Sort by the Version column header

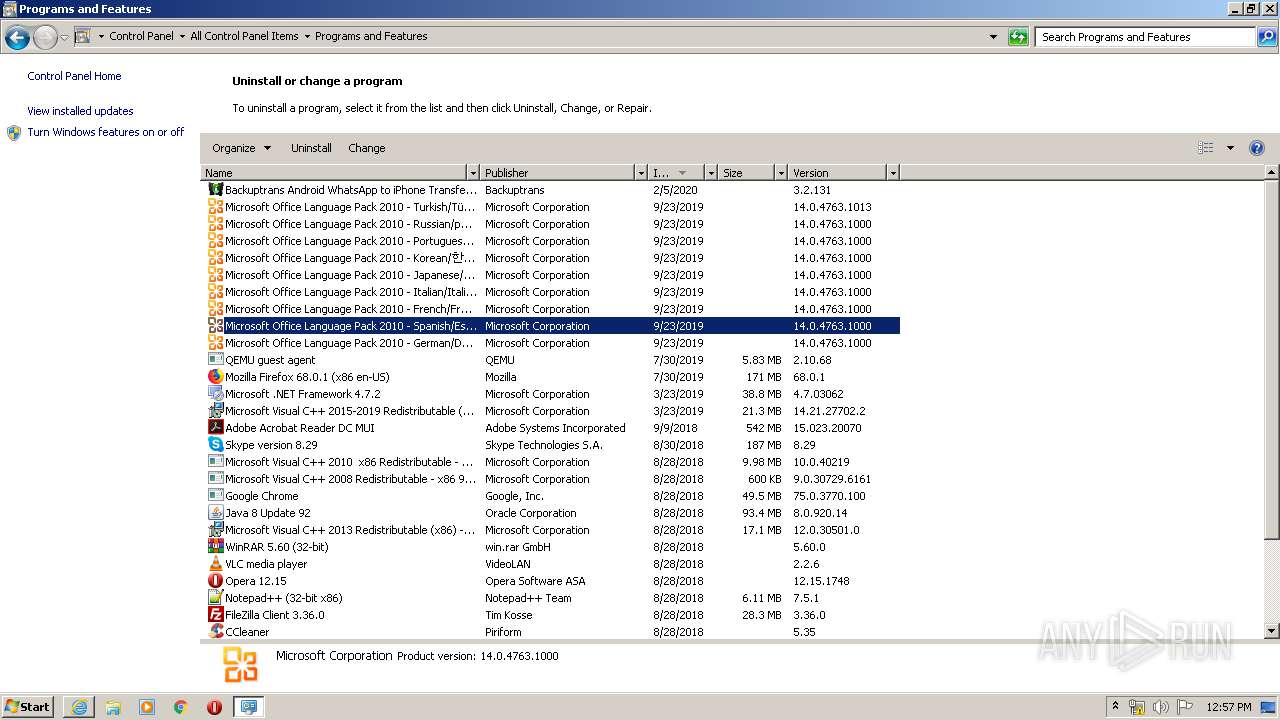coord(838,173)
